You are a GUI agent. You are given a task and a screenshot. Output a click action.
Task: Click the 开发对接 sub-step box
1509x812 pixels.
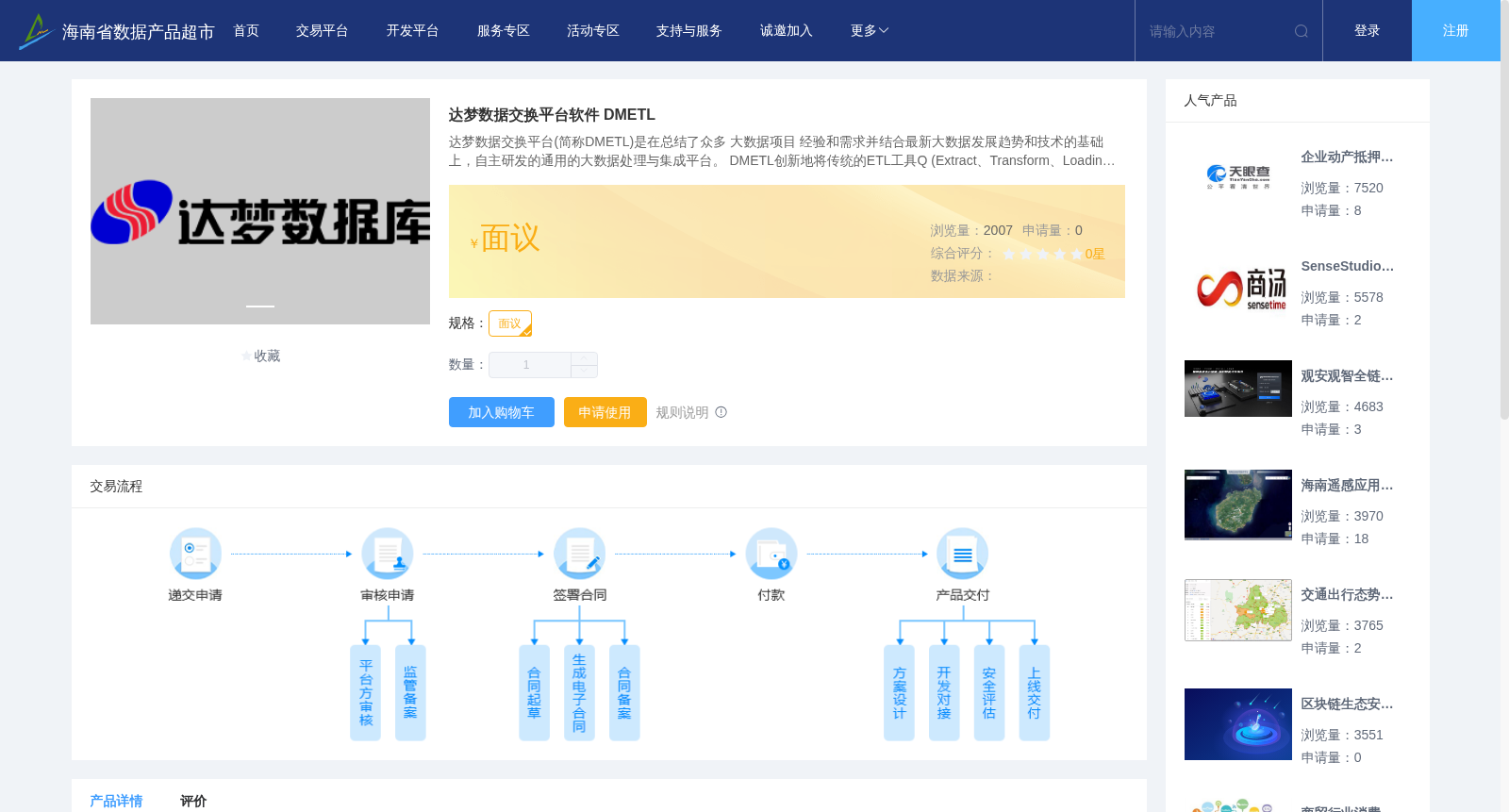[x=944, y=693]
